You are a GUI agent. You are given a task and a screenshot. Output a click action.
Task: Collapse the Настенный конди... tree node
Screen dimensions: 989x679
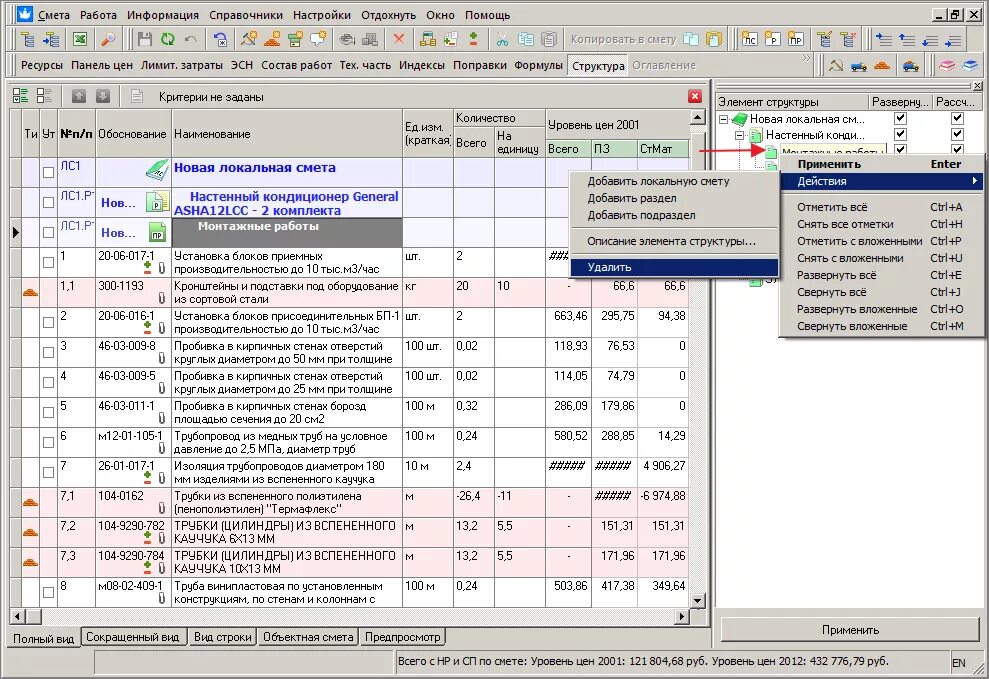tap(739, 135)
